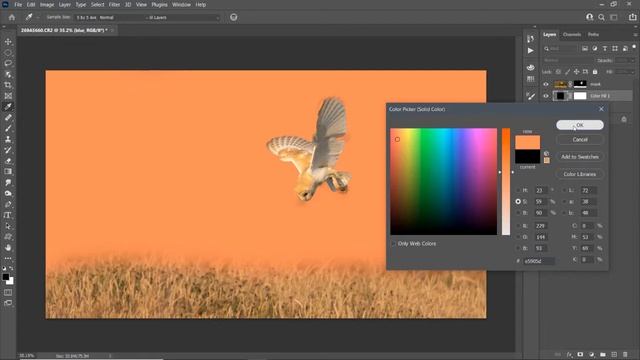The width and height of the screenshot is (640, 360).
Task: Click the Home icon in options bar
Action: [x=12, y=17]
